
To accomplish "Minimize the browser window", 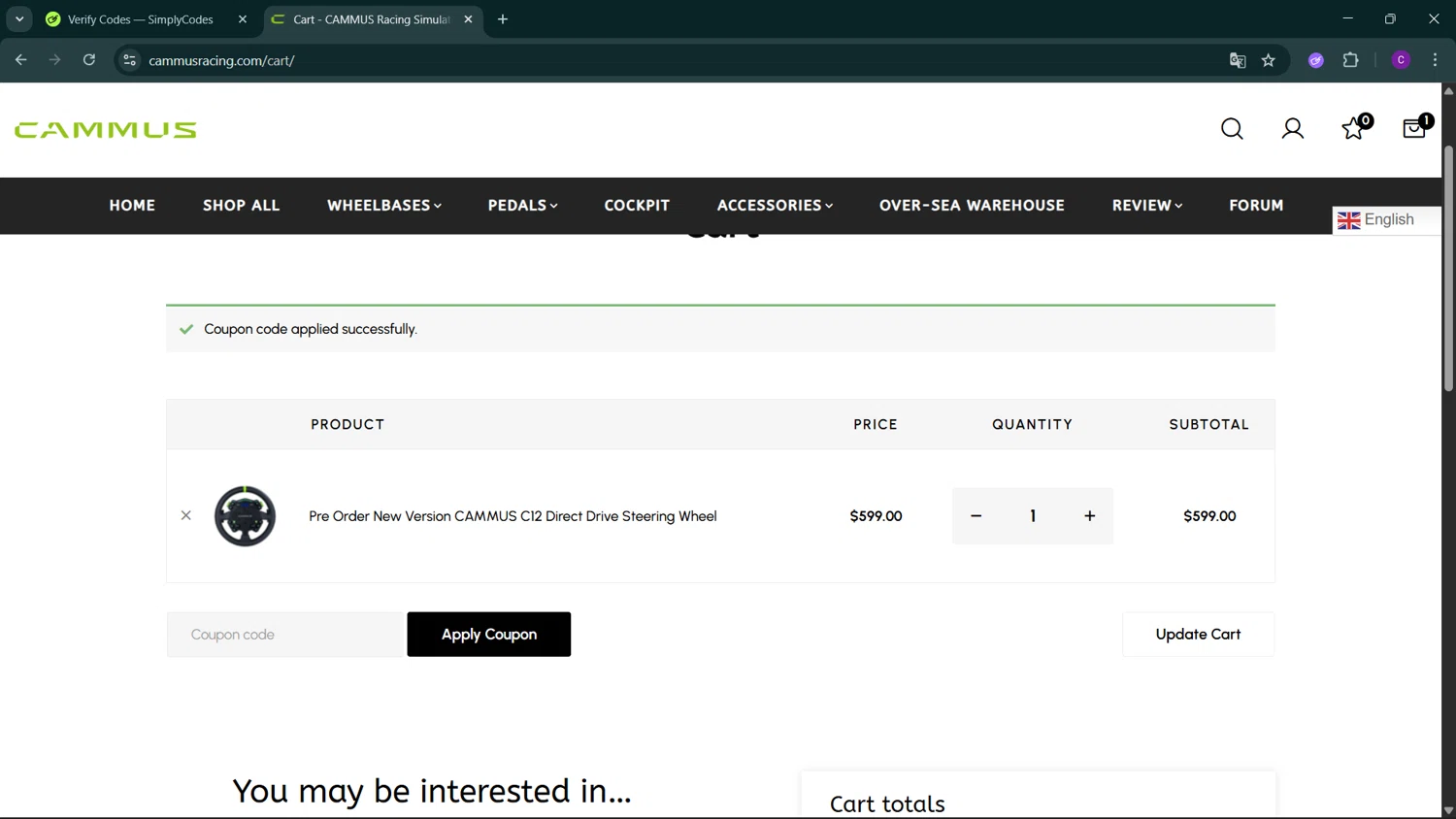I will click(1347, 19).
